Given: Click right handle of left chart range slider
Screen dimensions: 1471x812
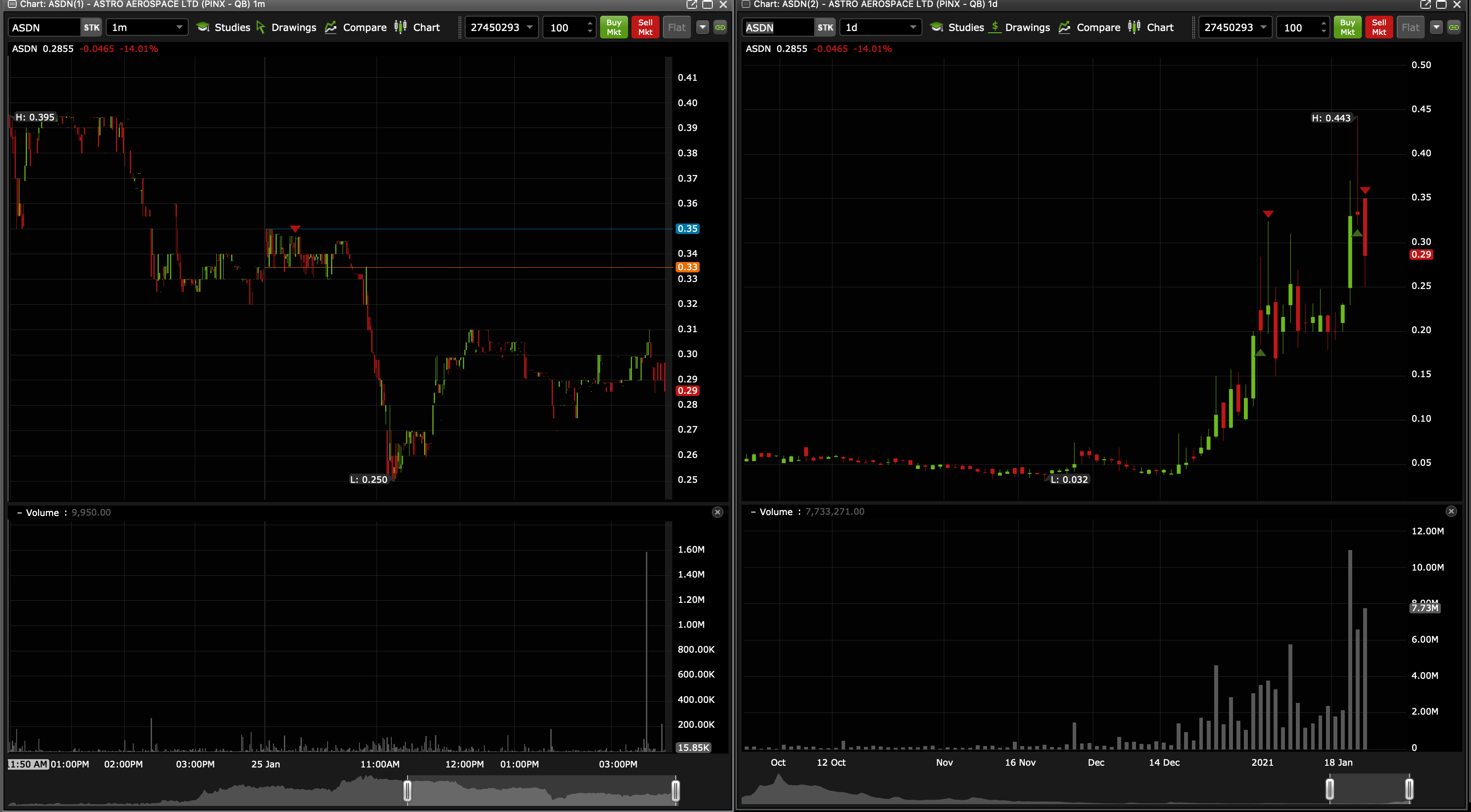Looking at the screenshot, I should tap(676, 791).
